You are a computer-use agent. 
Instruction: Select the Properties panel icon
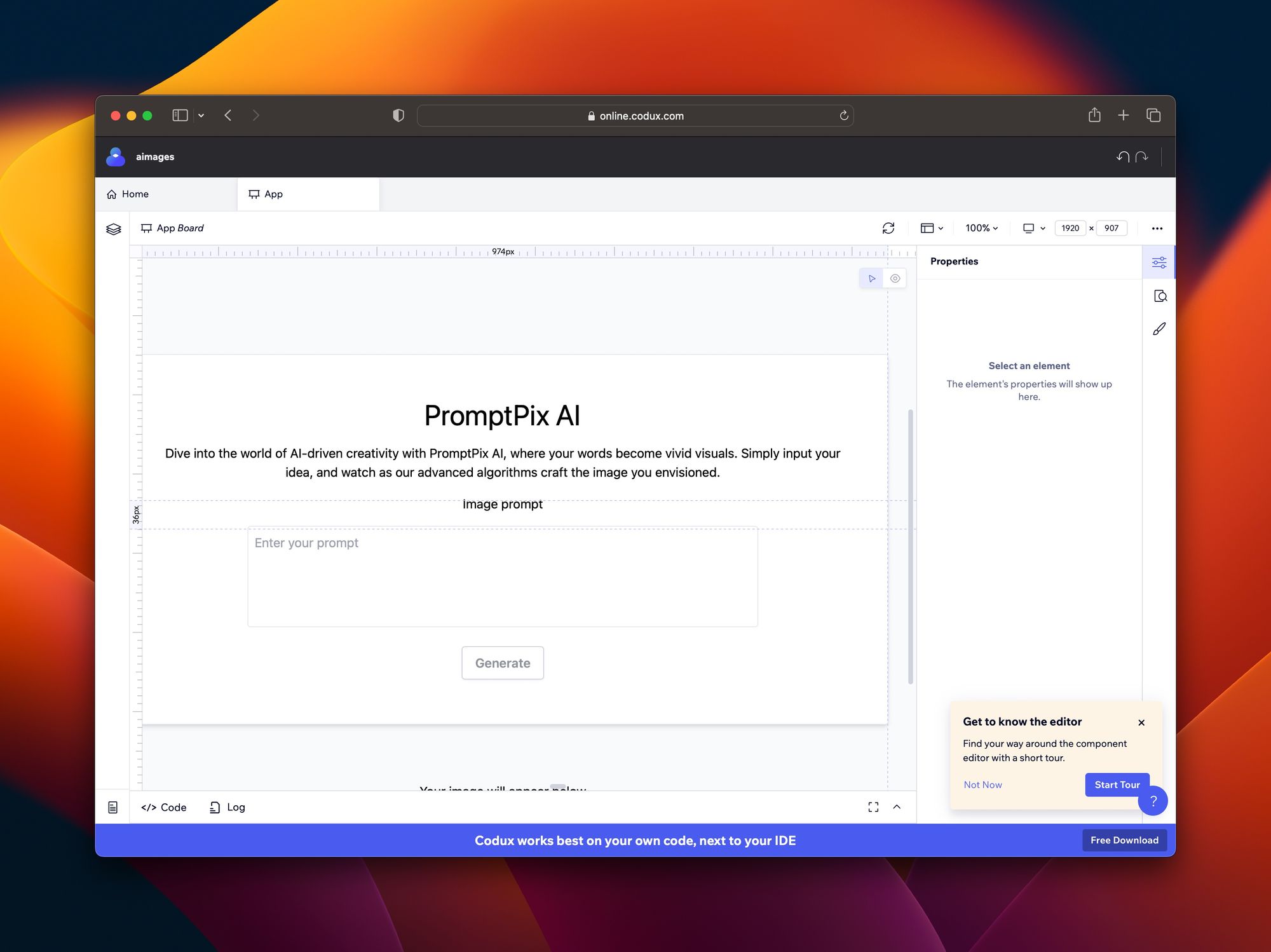pos(1159,262)
